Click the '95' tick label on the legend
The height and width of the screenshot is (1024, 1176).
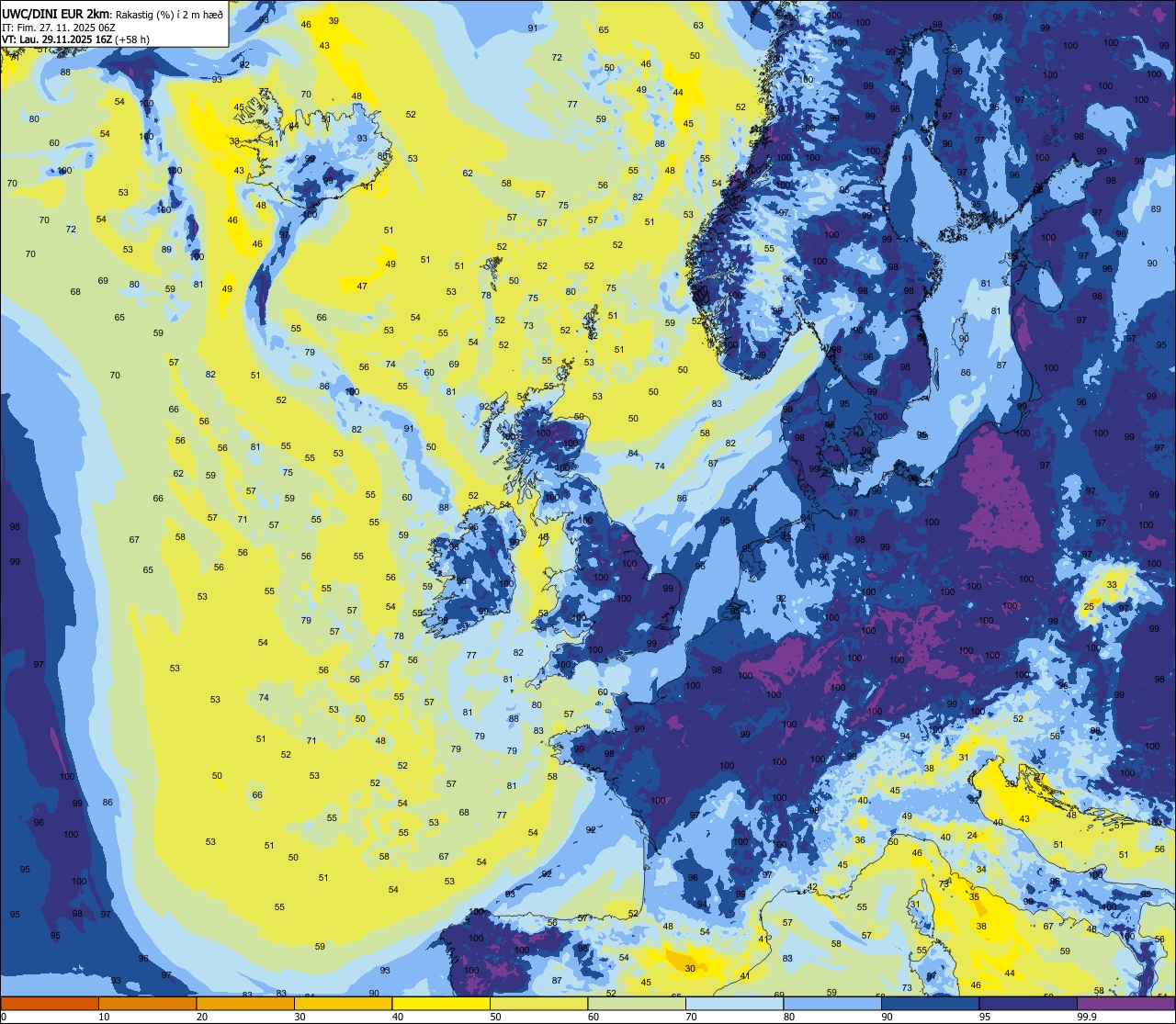click(x=985, y=1017)
